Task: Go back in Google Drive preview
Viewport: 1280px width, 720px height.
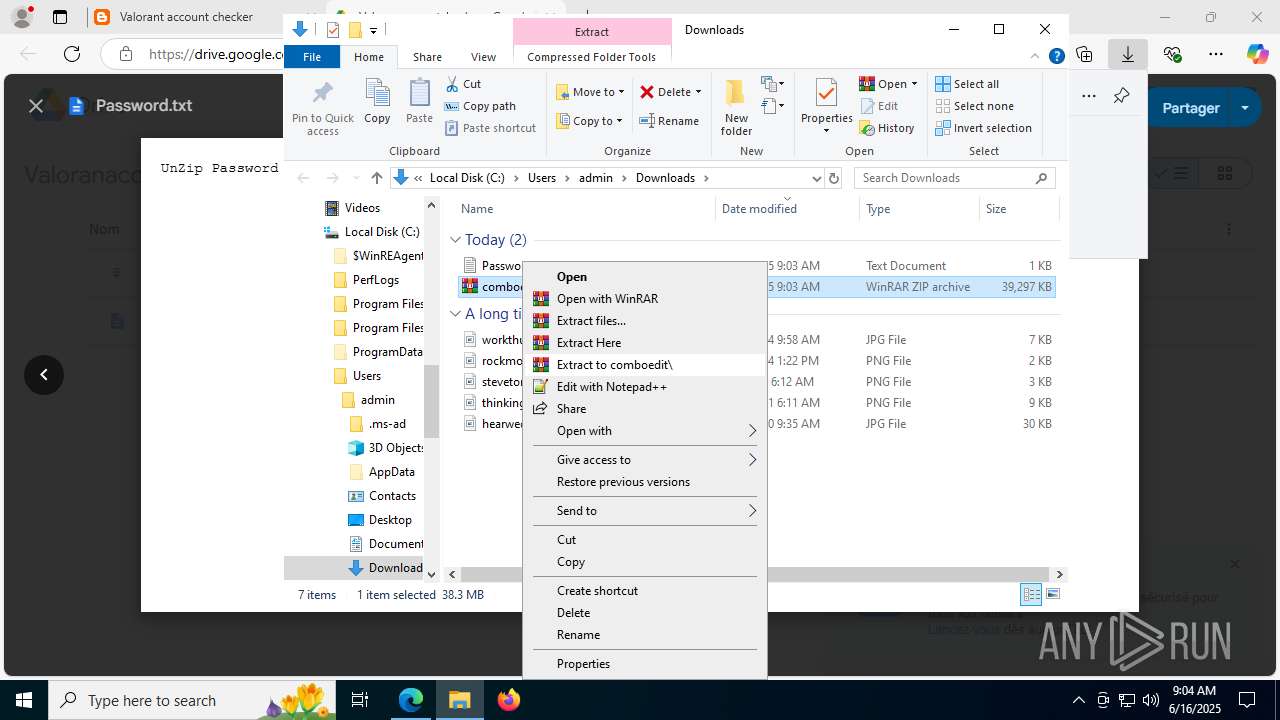Action: [44, 375]
